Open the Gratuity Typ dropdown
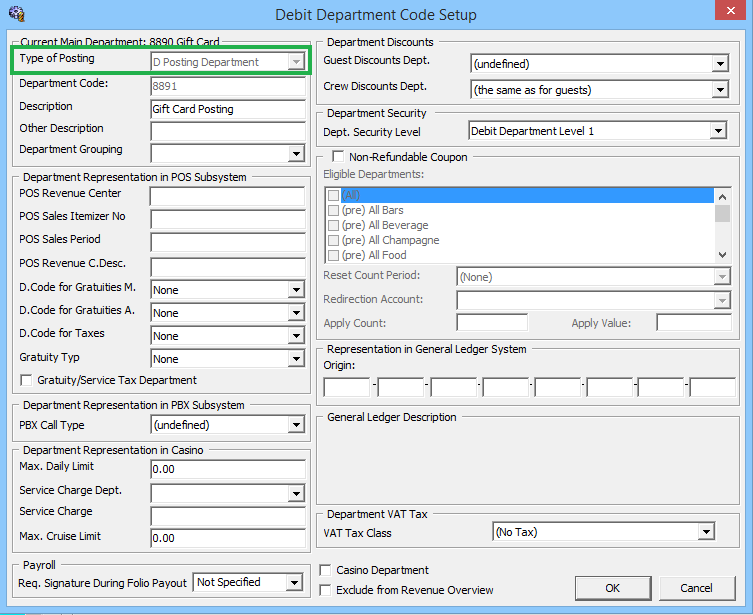Image resolution: width=753 pixels, height=615 pixels. [296, 359]
